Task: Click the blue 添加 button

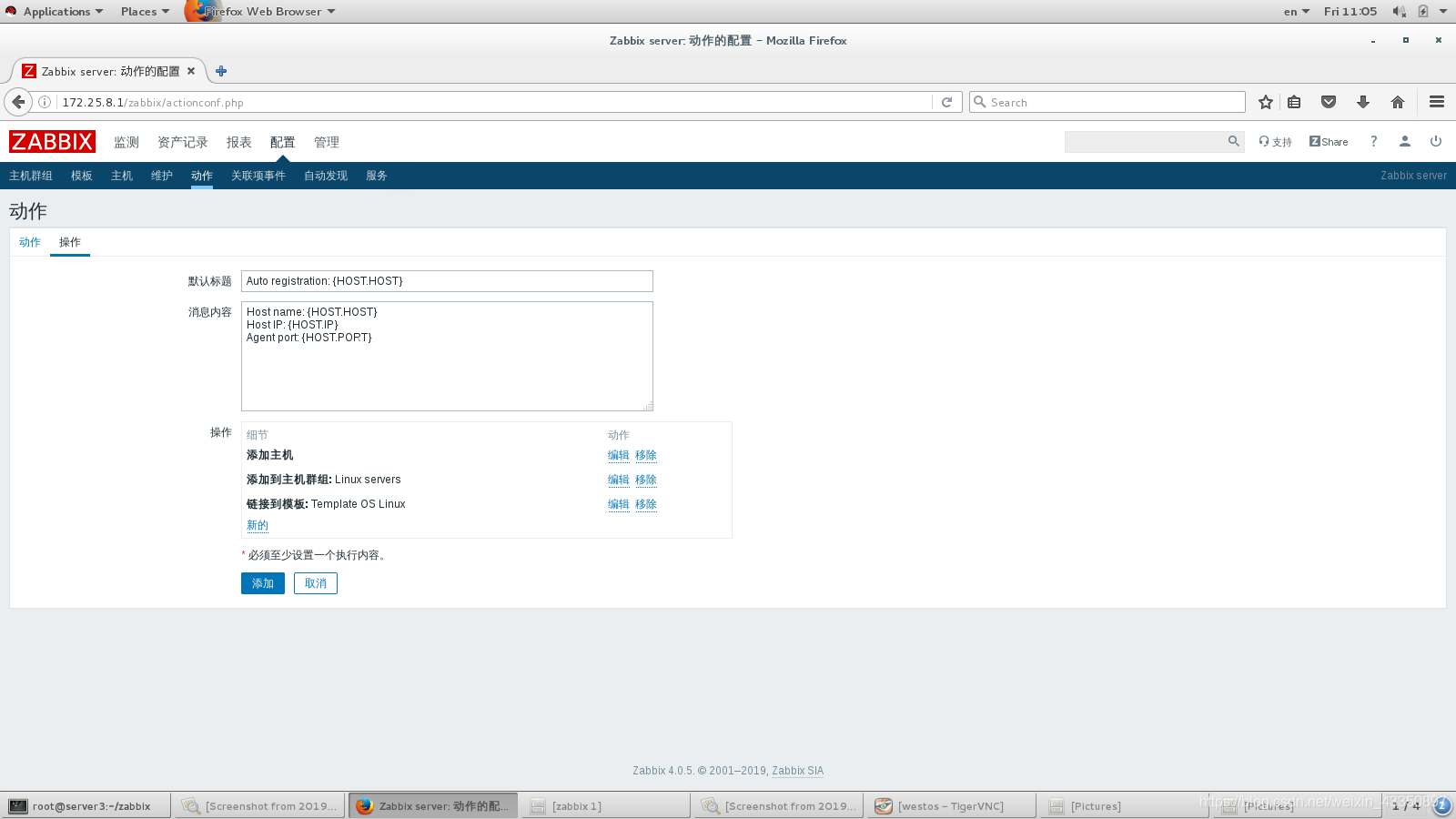Action: 263,583
